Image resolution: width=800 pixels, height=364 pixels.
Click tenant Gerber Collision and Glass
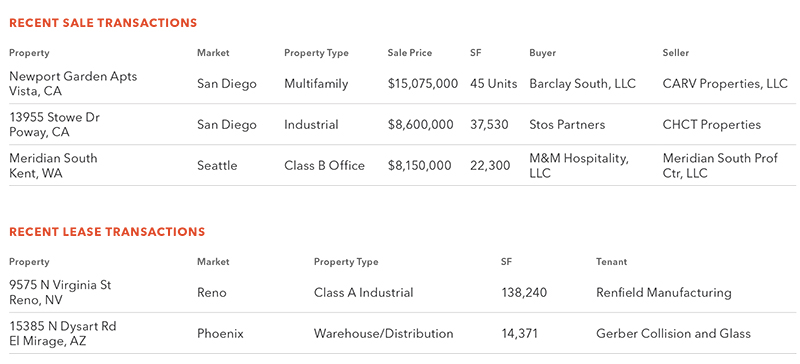673,334
